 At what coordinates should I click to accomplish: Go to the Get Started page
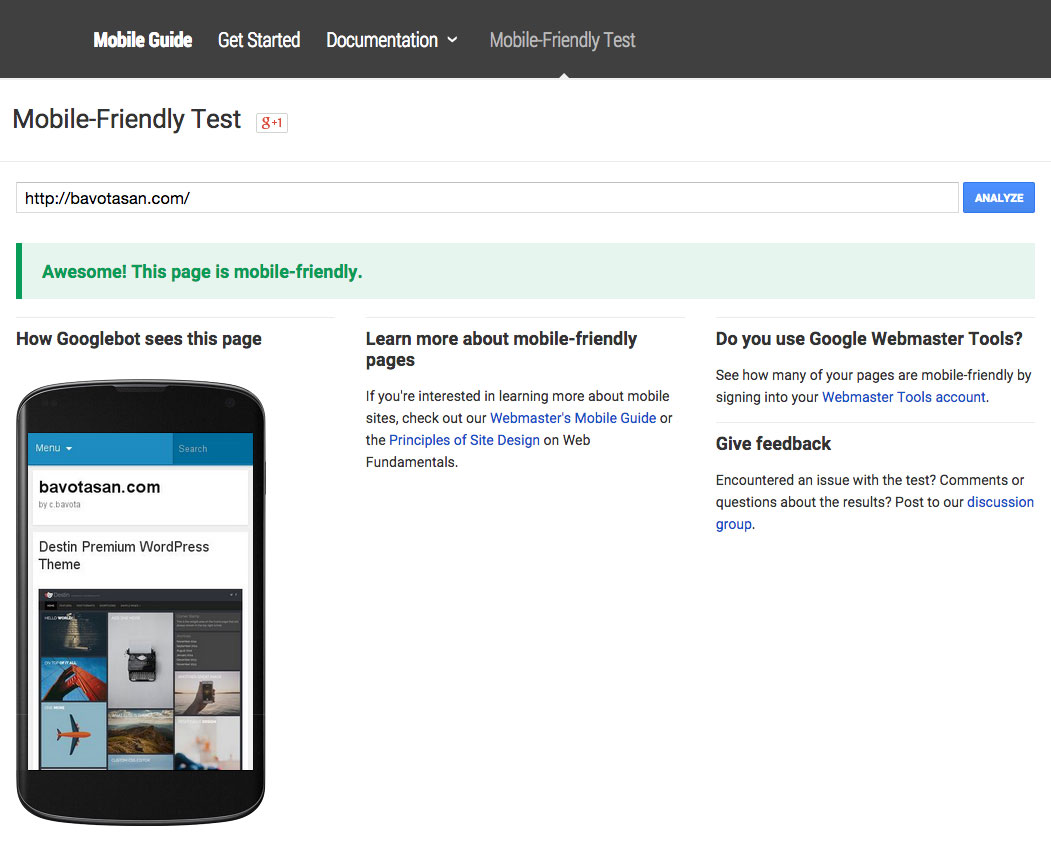(259, 40)
